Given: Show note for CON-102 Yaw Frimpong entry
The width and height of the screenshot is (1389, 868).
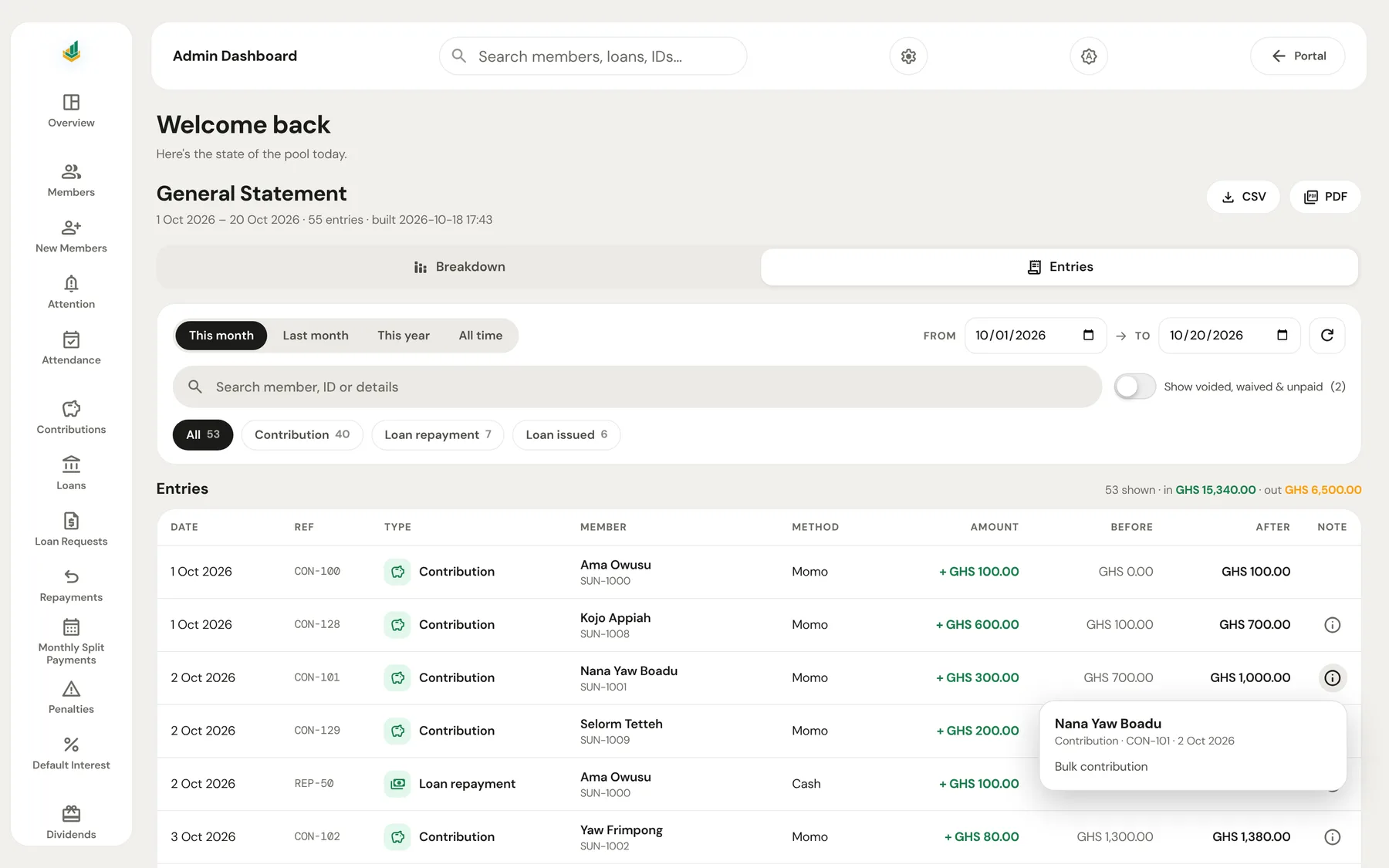Looking at the screenshot, I should [1332, 837].
